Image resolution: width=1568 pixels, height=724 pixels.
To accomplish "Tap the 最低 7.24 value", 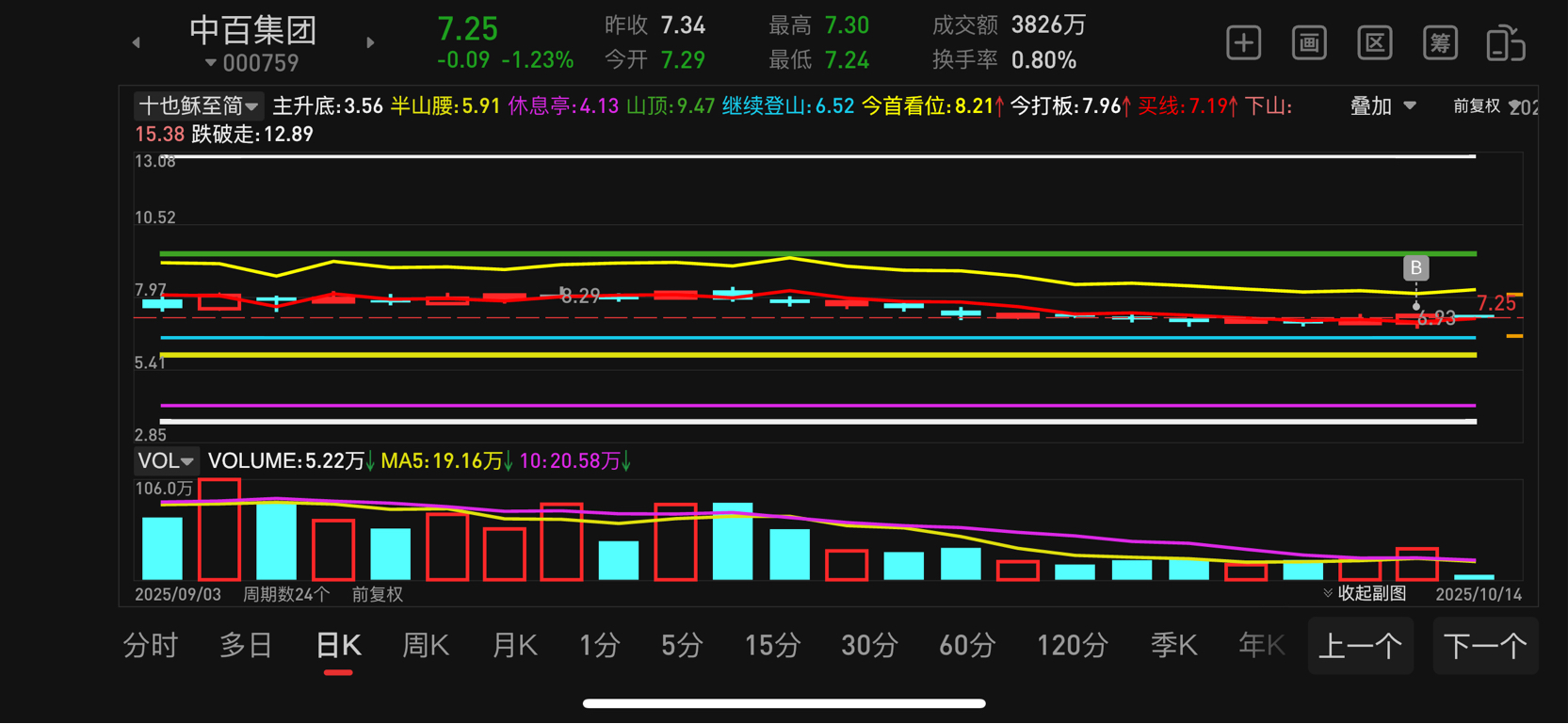I will (847, 60).
